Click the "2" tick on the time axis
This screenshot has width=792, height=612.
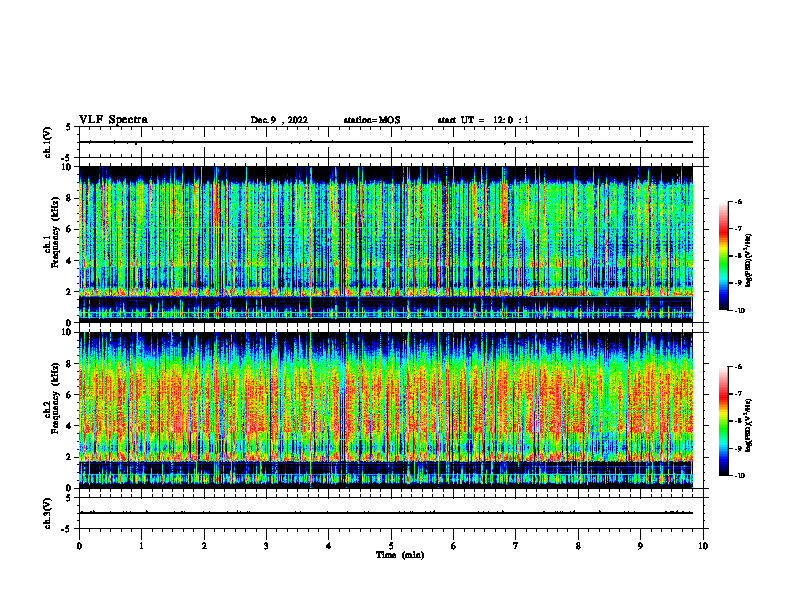204,546
